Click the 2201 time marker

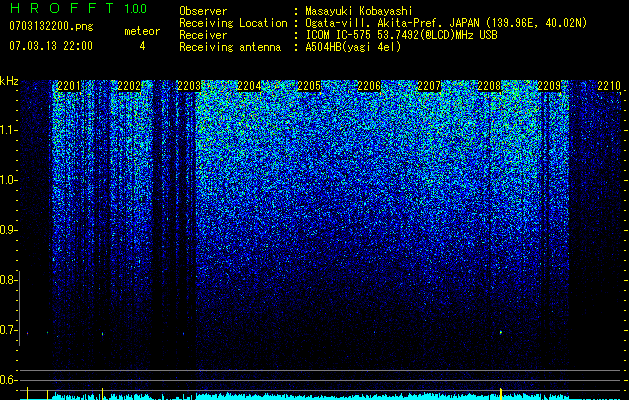[x=69, y=86]
